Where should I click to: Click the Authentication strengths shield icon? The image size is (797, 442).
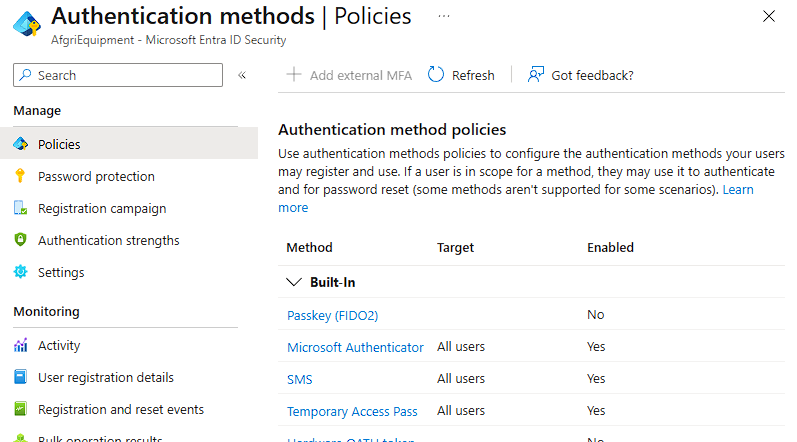tap(20, 239)
